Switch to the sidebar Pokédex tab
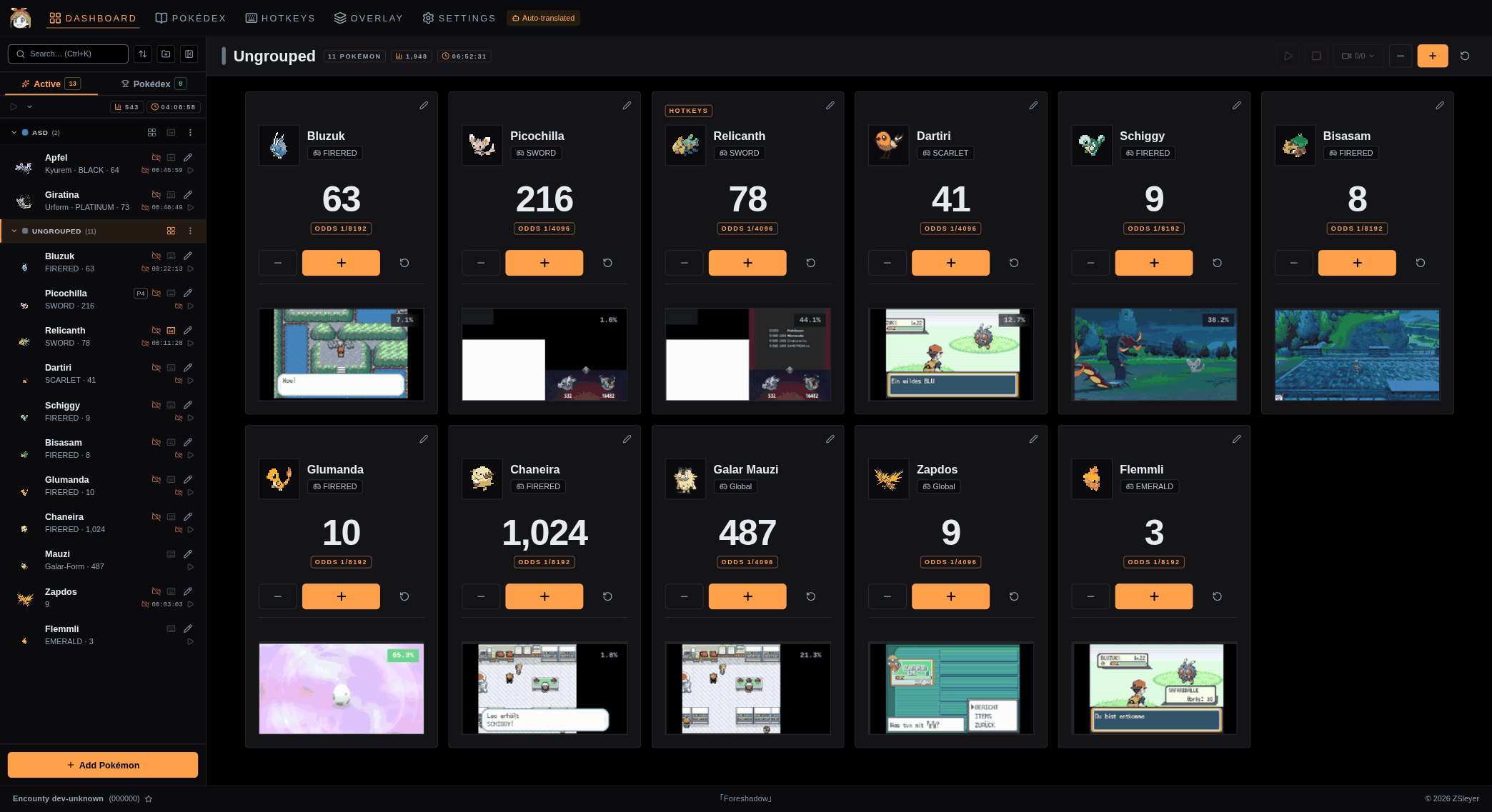Image resolution: width=1492 pixels, height=812 pixels. (x=153, y=84)
